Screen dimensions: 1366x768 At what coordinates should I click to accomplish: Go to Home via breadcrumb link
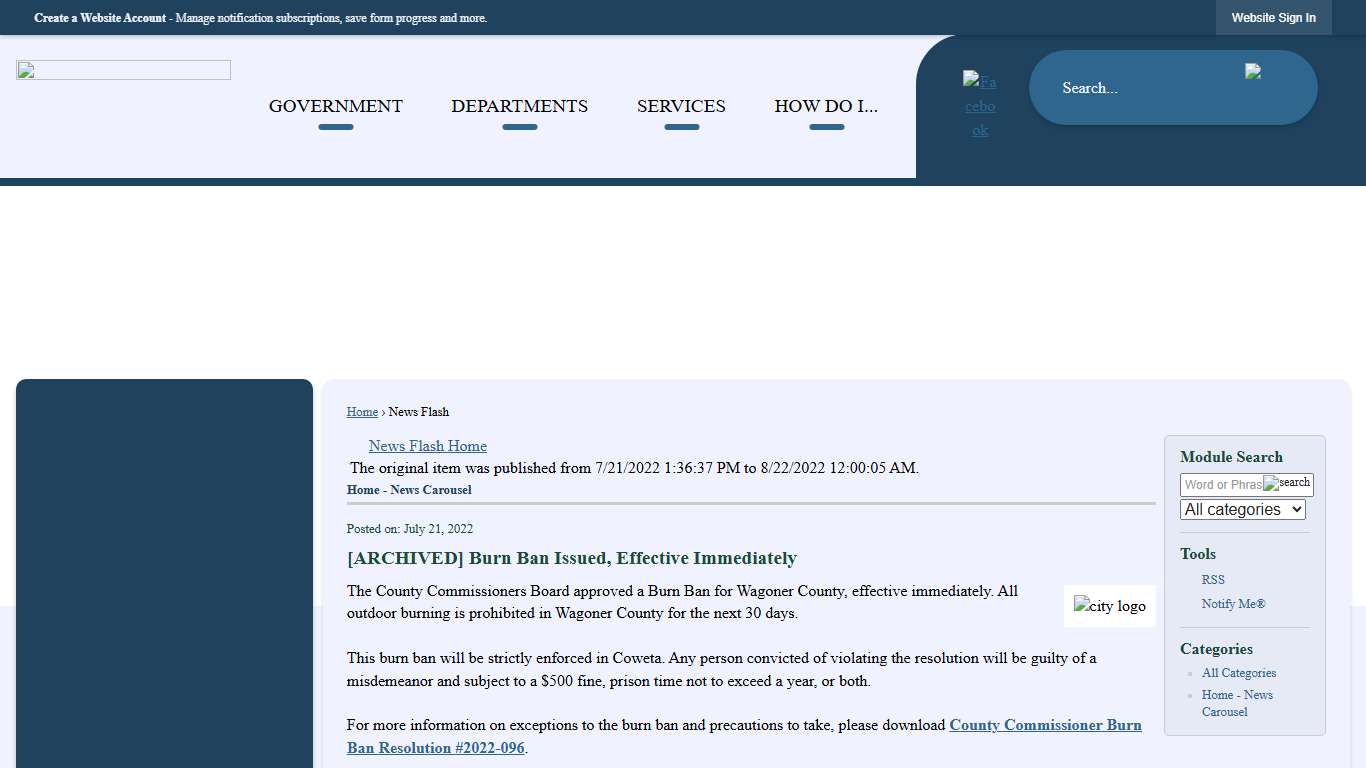[x=362, y=412]
